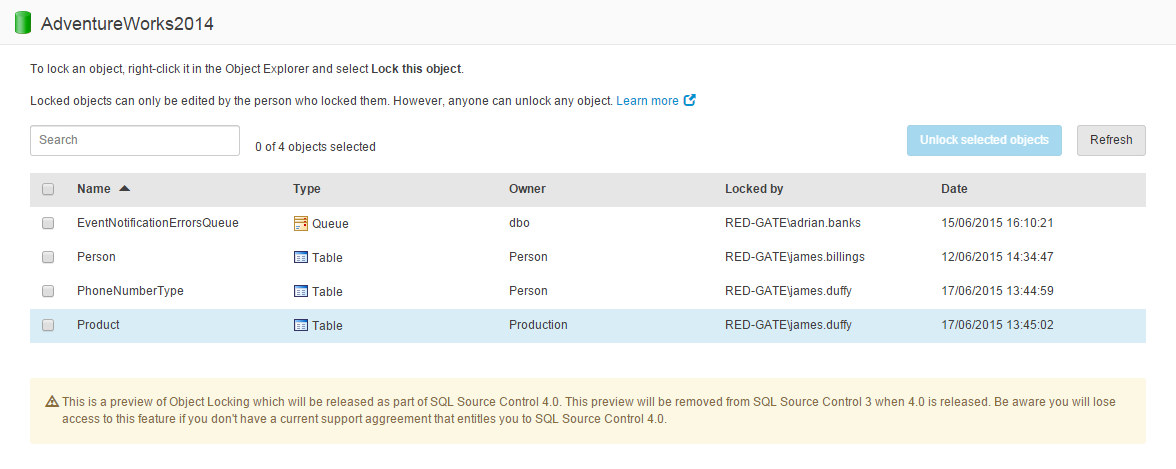Check the EventNotificationErrorsQueue row checkbox
1176x469 pixels.
pyautogui.click(x=48, y=223)
